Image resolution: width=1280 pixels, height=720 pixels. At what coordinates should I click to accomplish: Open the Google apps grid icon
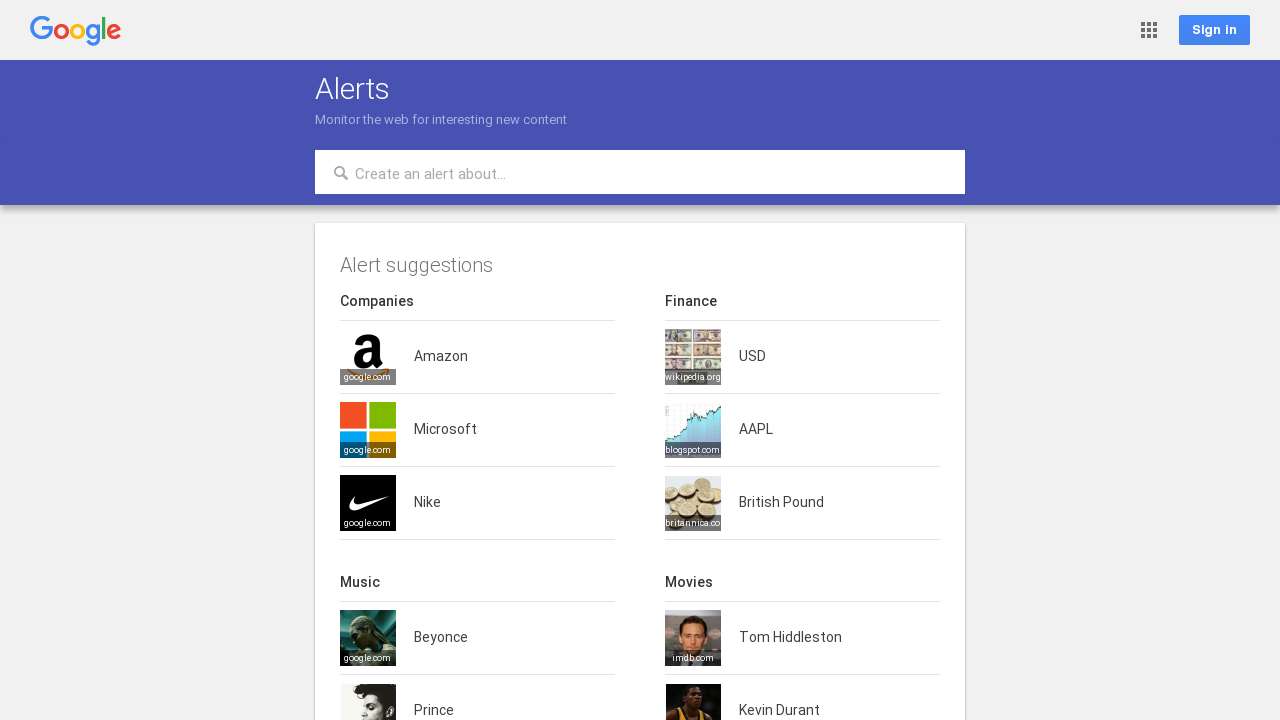point(1149,30)
